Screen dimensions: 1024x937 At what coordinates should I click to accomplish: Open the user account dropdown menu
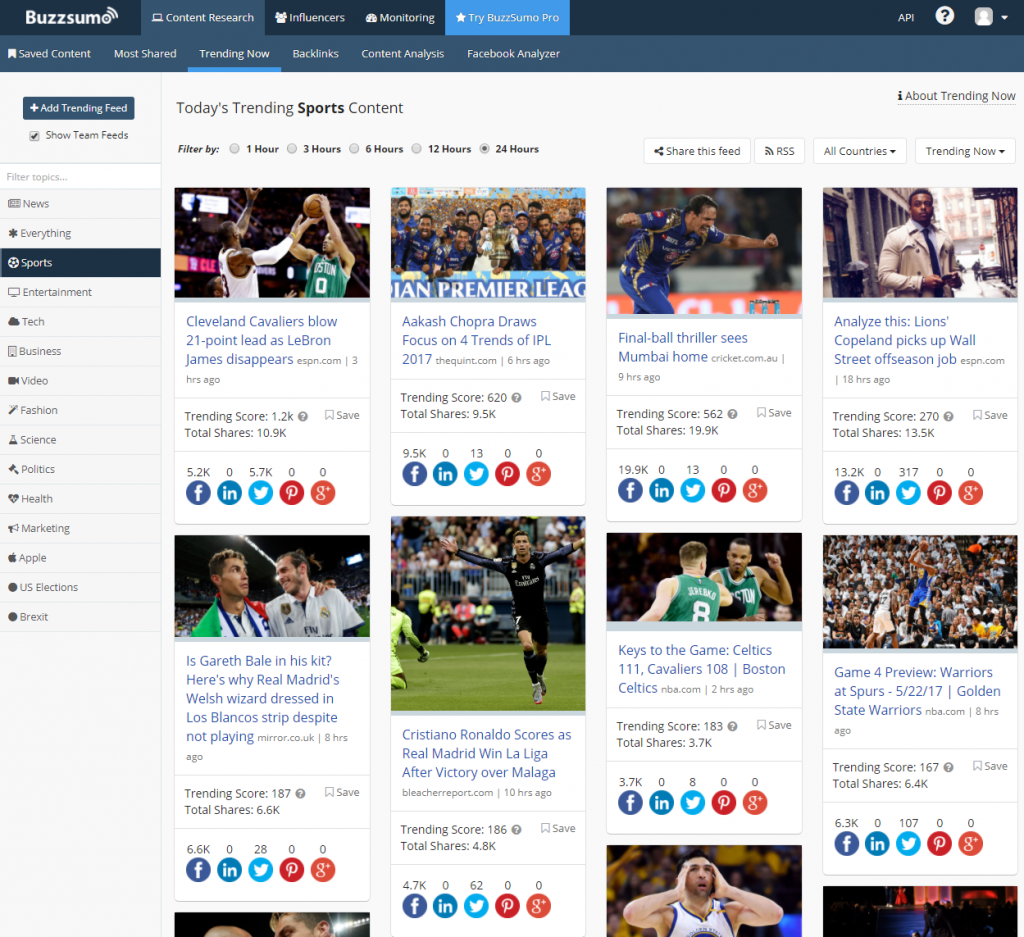tap(991, 17)
